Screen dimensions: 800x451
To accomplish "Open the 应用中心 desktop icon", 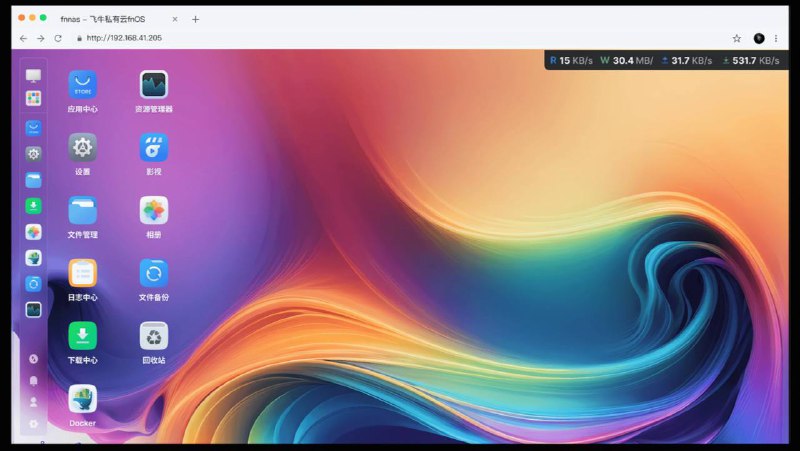I will pos(83,85).
